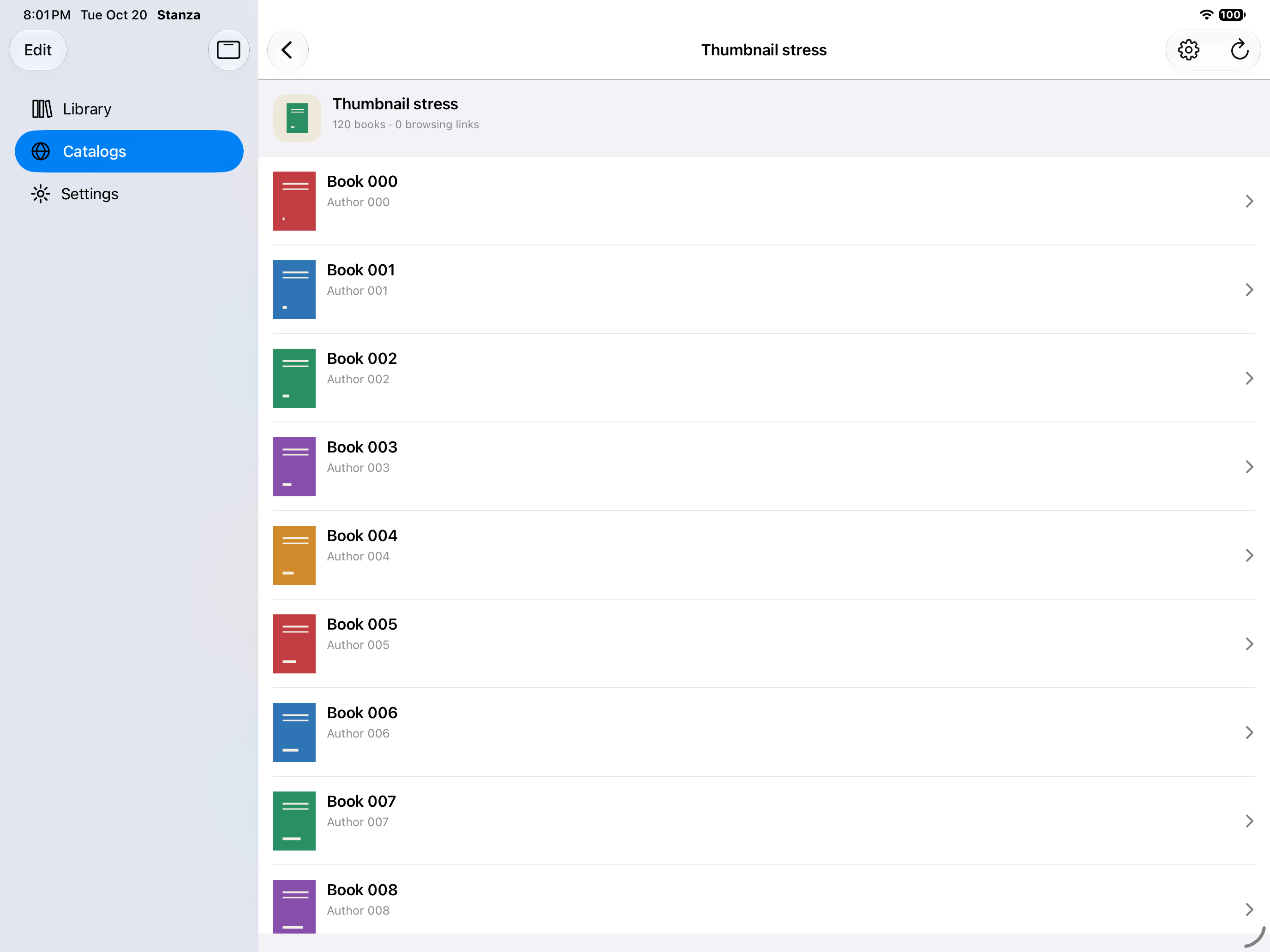Expand Book 005 row chevron

[x=1249, y=644]
